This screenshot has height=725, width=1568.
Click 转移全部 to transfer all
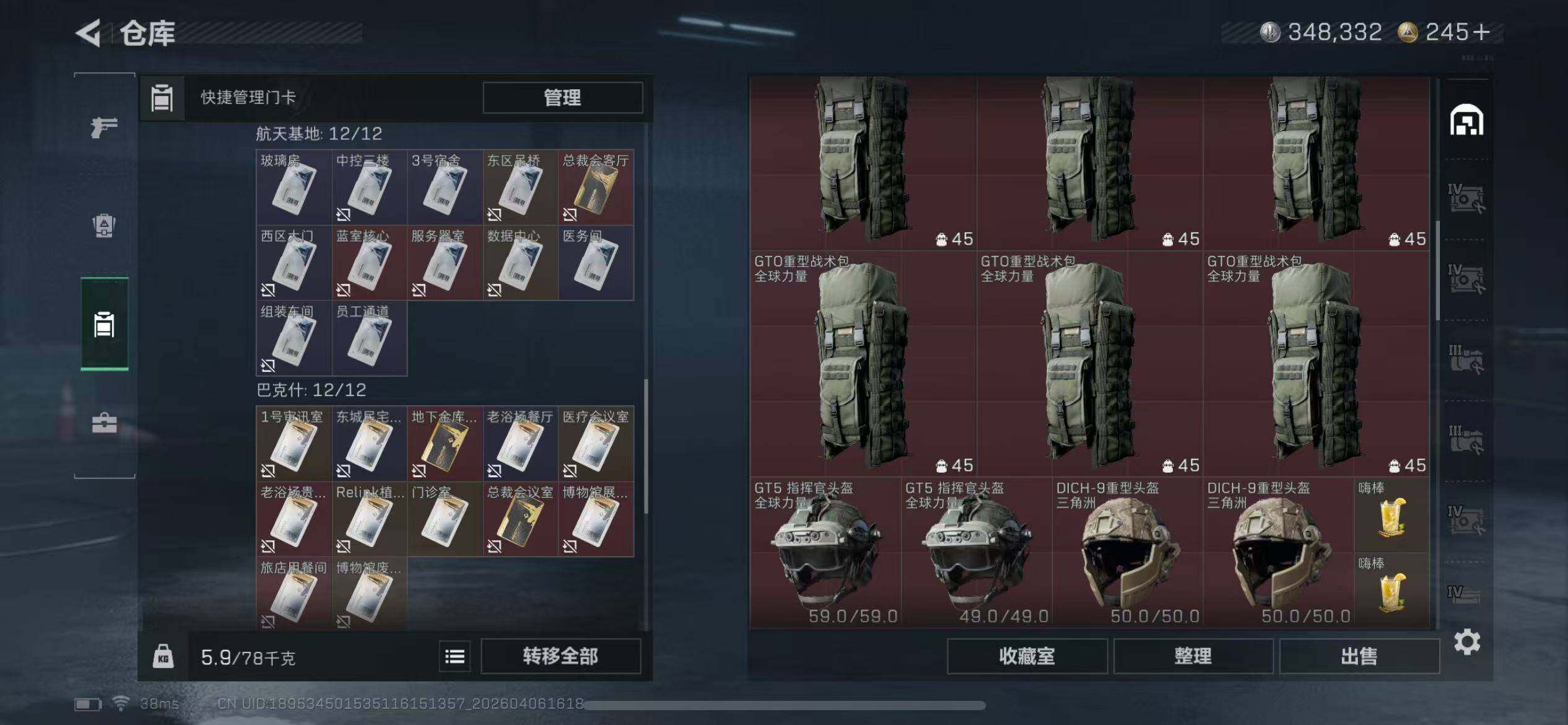coord(560,656)
